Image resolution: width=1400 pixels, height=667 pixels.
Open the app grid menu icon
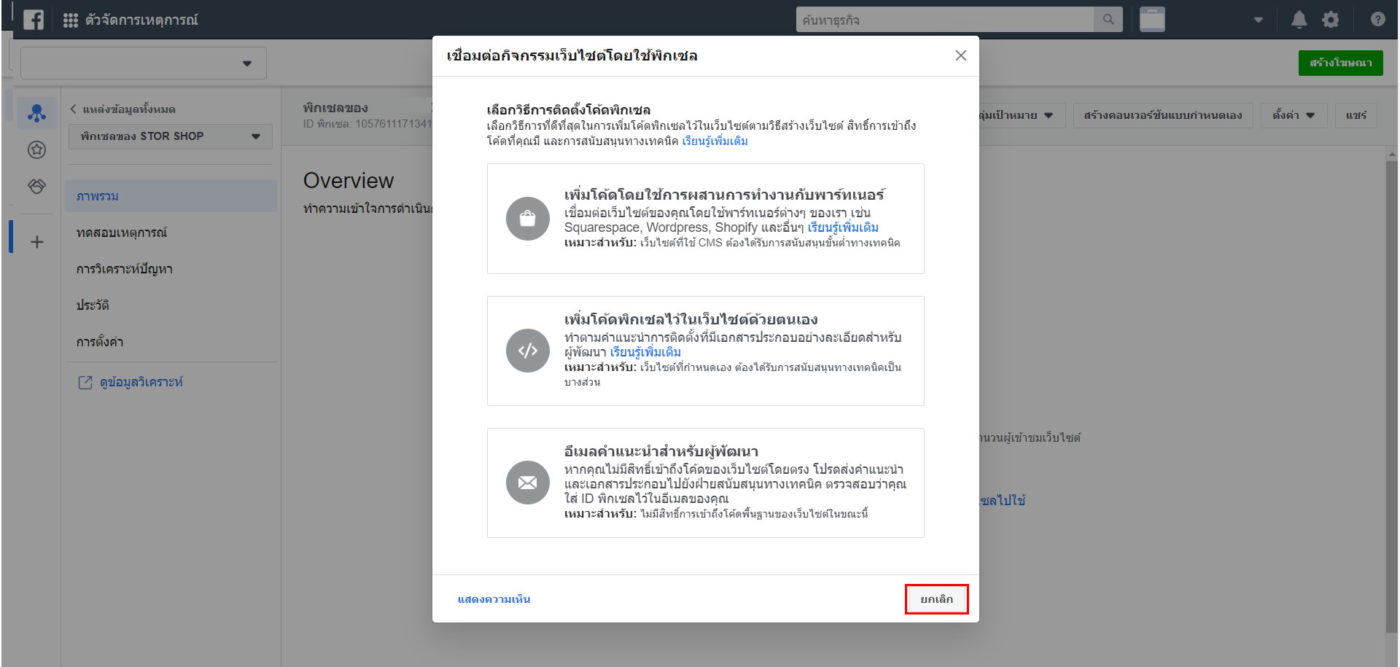tap(71, 20)
